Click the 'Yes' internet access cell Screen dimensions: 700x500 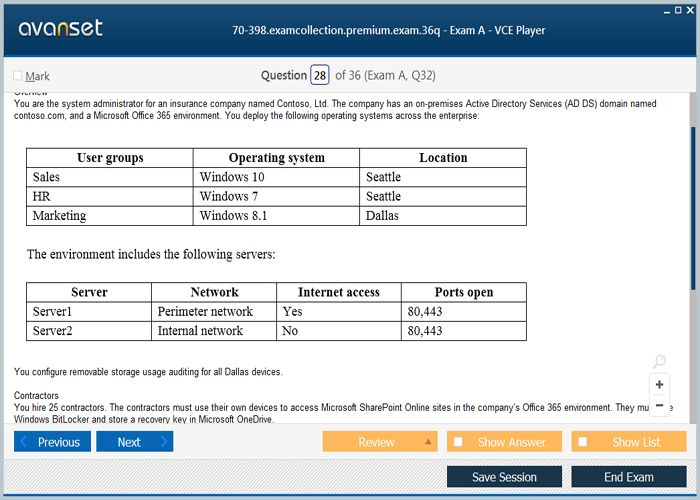pyautogui.click(x=339, y=312)
